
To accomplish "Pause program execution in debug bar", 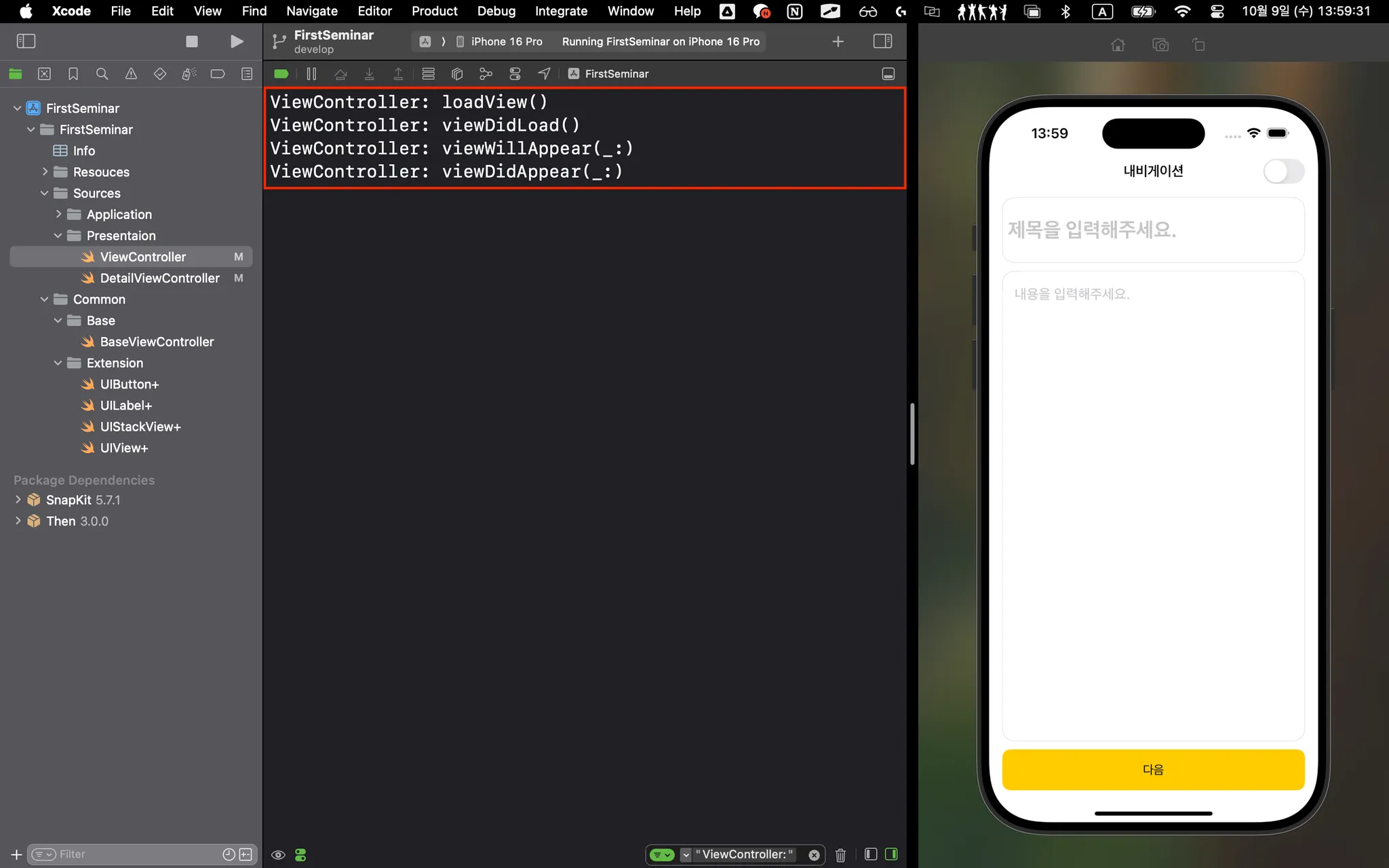I will click(311, 74).
